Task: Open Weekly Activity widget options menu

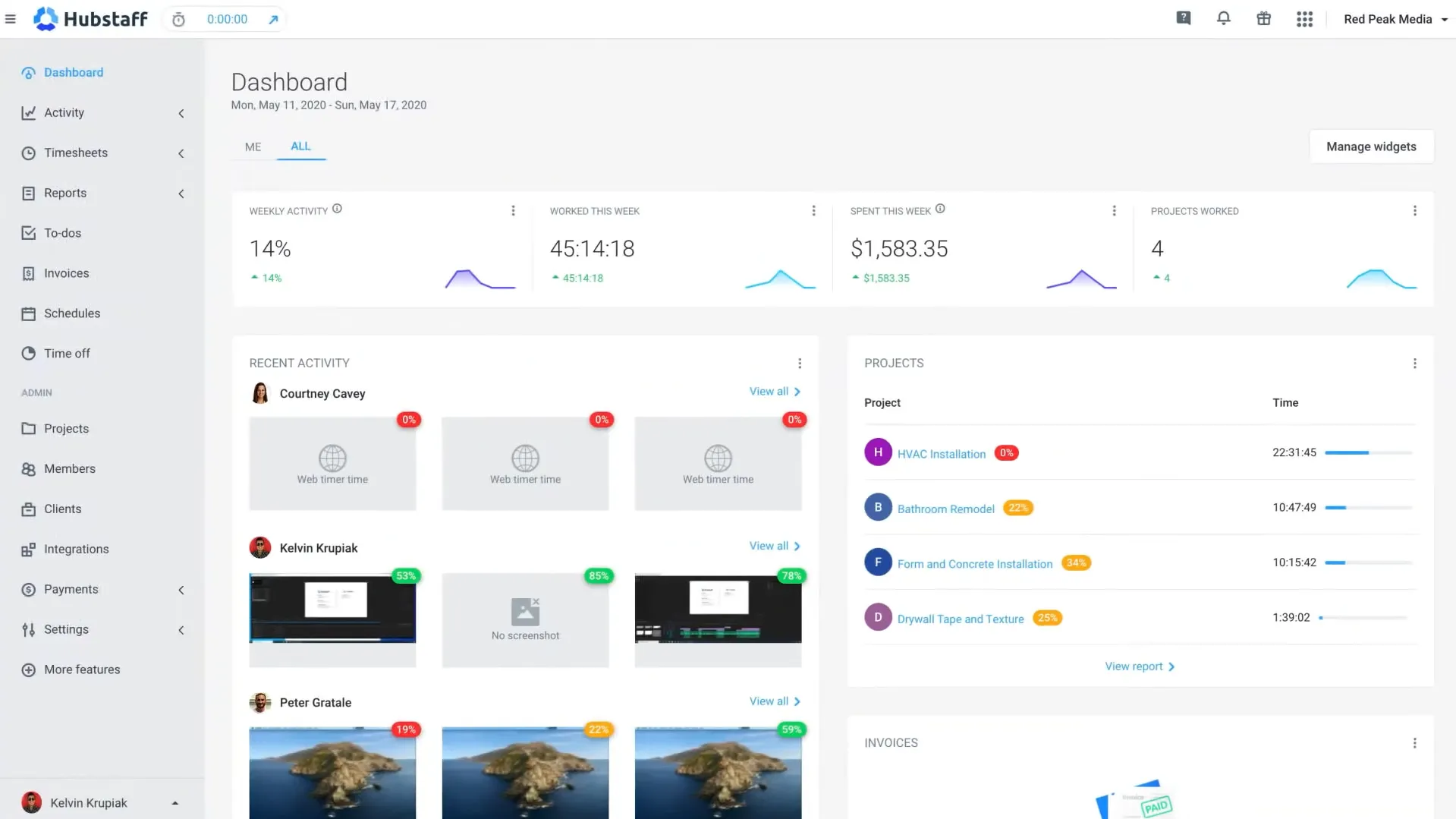Action: pyautogui.click(x=513, y=211)
